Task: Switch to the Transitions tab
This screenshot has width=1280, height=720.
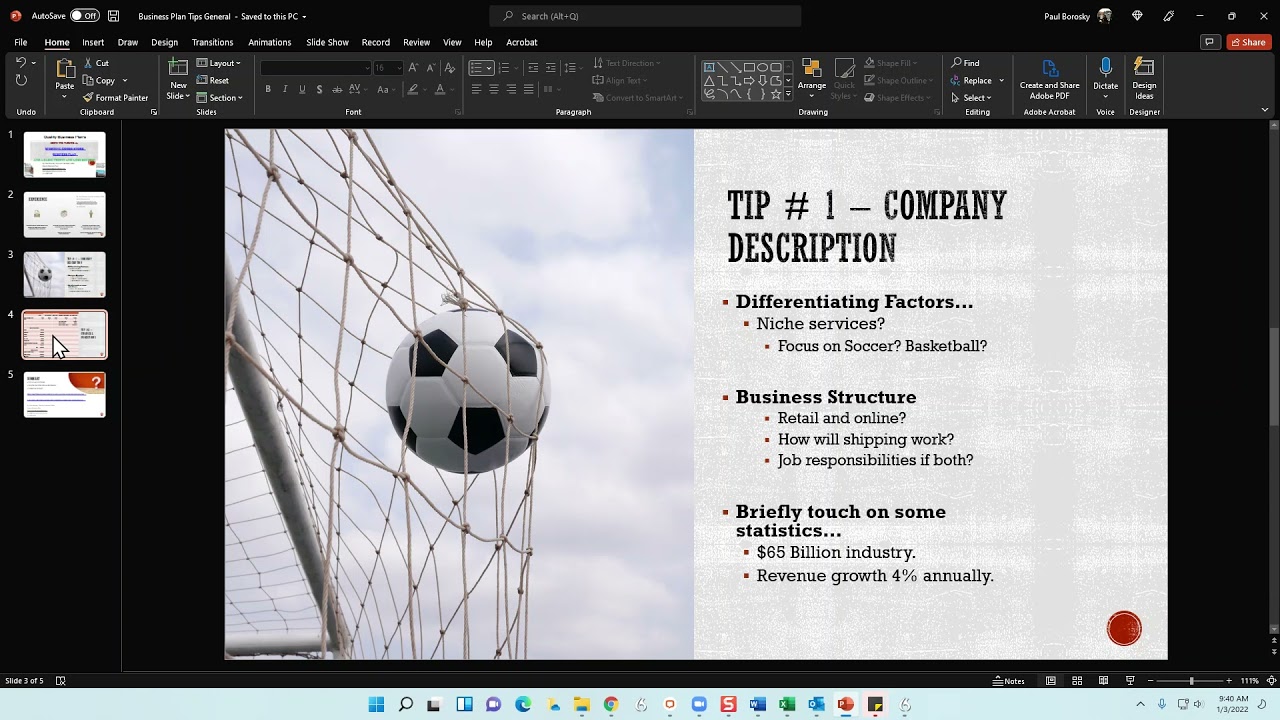Action: [x=212, y=42]
